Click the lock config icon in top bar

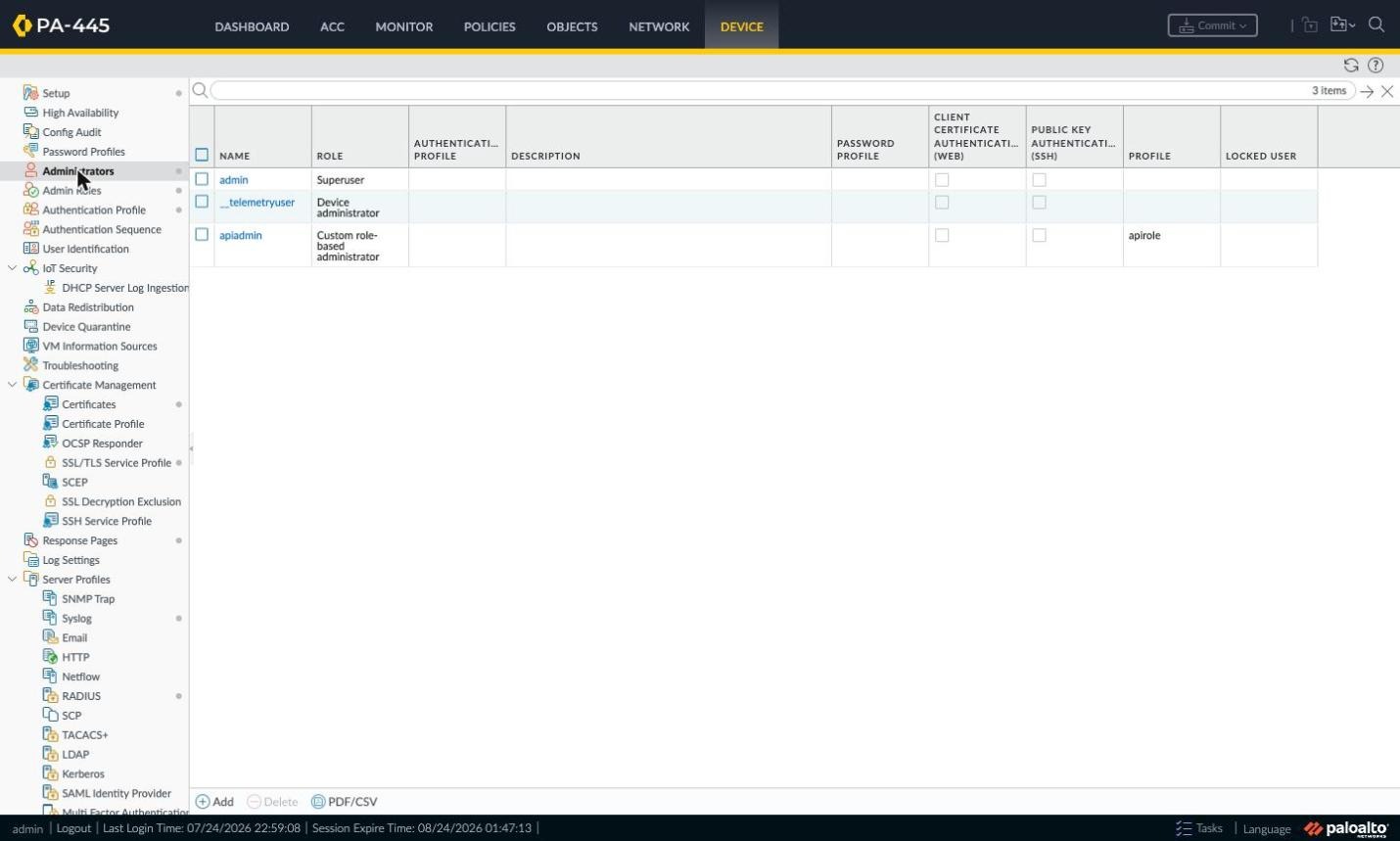click(1310, 25)
